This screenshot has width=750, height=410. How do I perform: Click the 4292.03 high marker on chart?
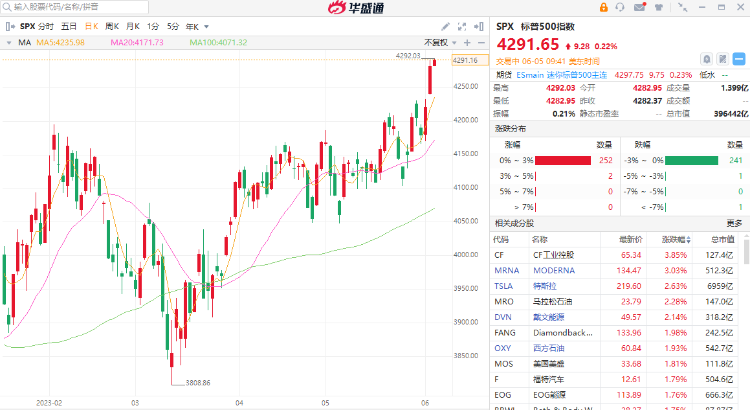click(408, 56)
